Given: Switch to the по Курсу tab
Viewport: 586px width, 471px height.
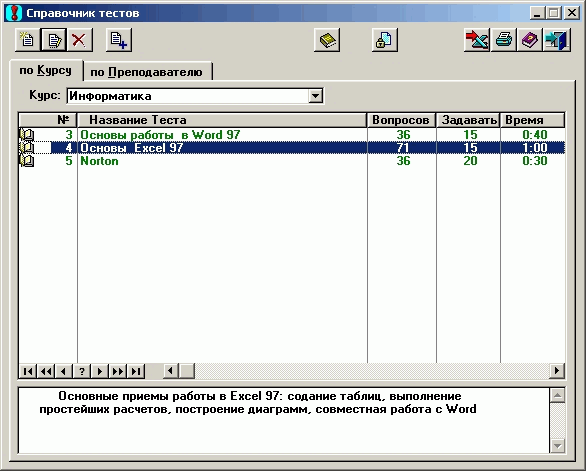Looking at the screenshot, I should pyautogui.click(x=46, y=70).
